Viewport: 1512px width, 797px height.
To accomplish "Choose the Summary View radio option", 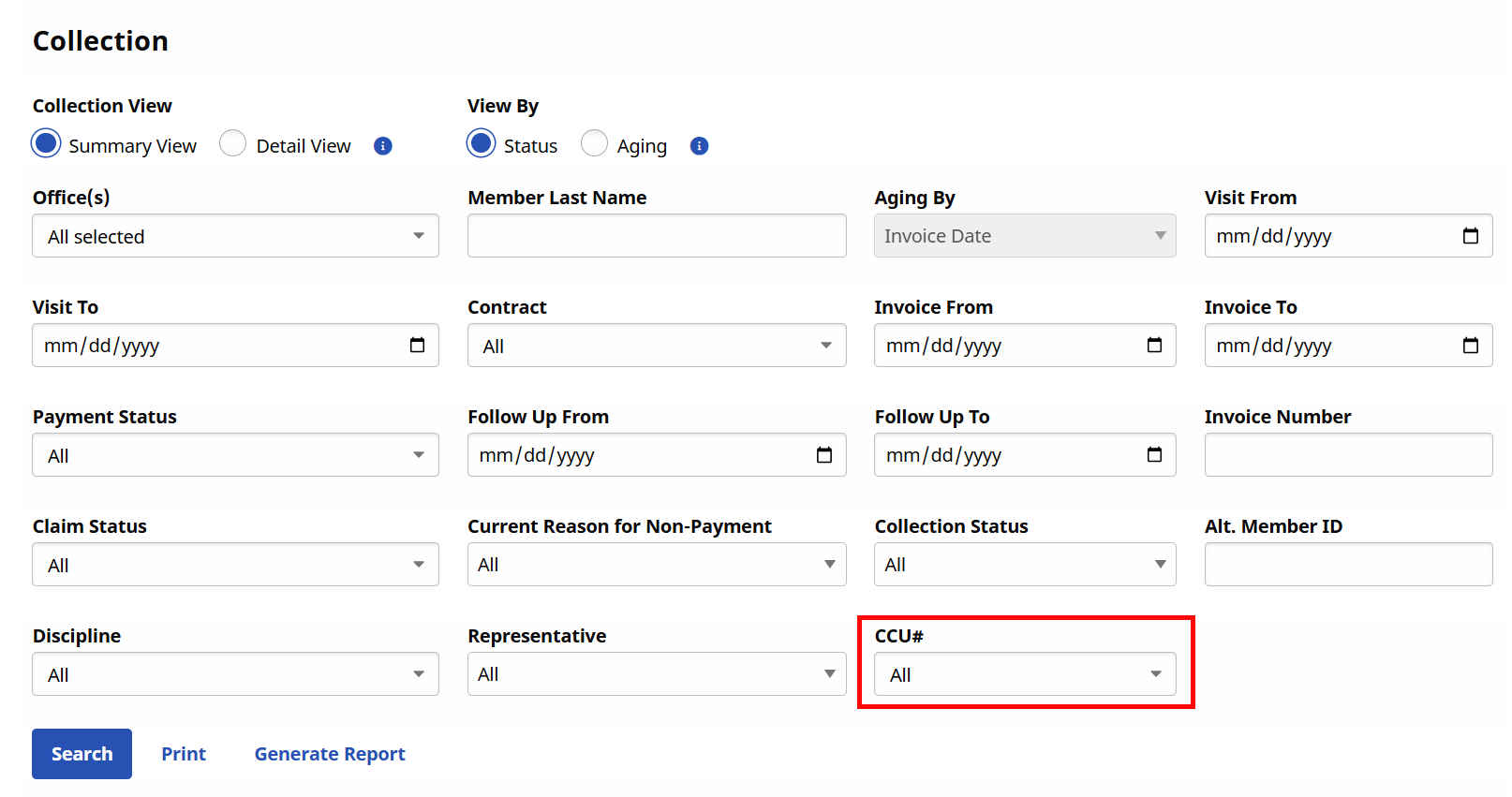I will click(46, 144).
